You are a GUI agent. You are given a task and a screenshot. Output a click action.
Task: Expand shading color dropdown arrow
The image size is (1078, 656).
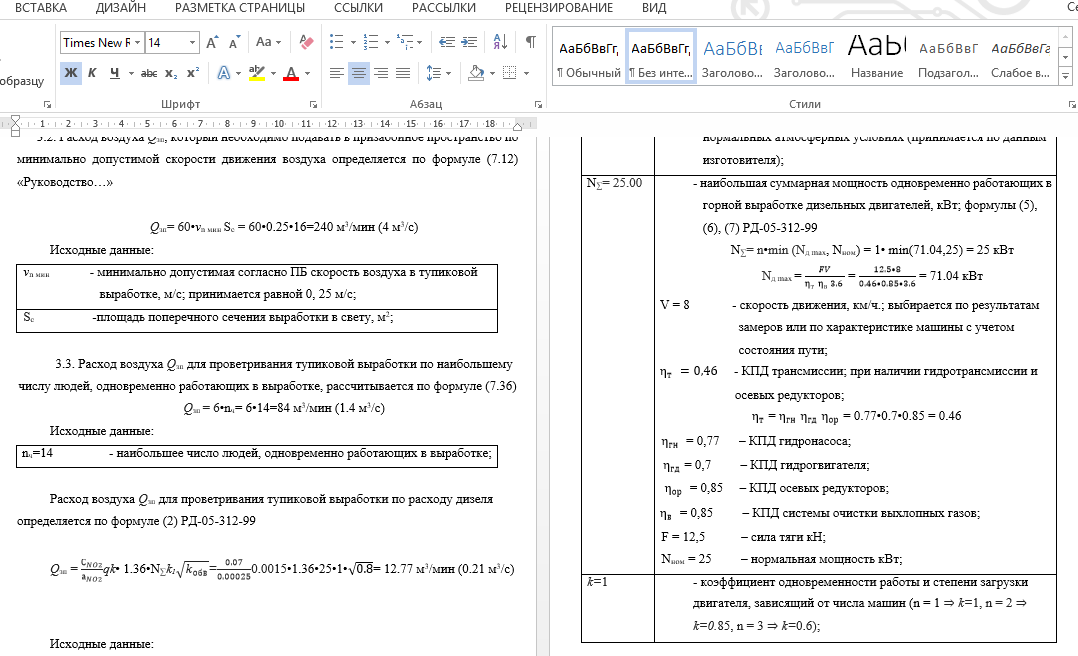click(x=492, y=73)
